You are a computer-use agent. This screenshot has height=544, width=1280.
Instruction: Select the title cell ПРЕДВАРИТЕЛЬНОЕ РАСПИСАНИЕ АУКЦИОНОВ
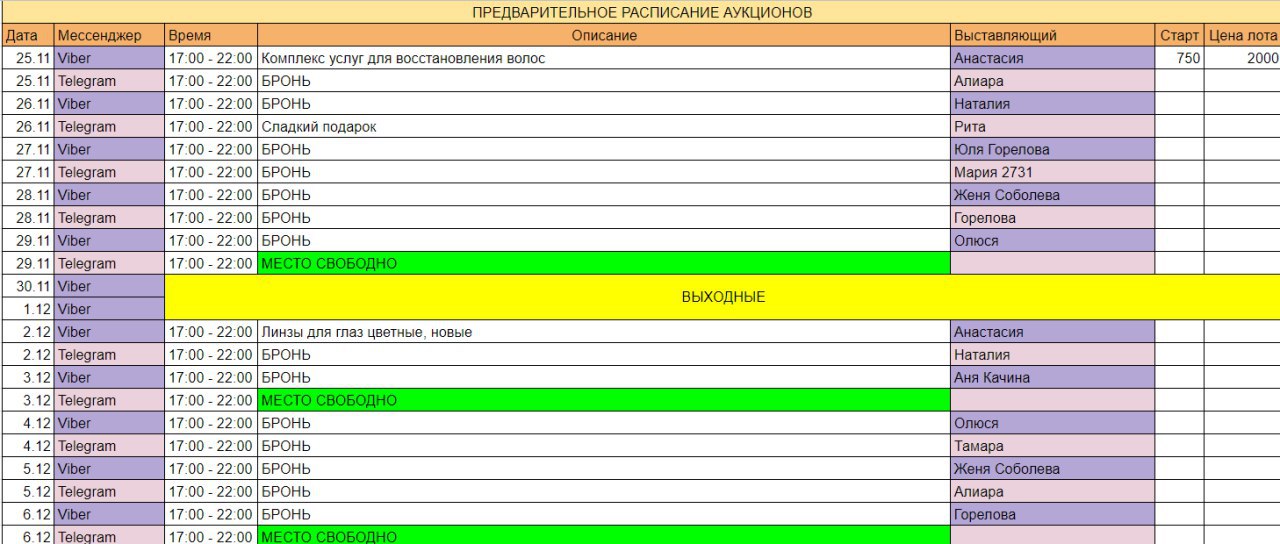(640, 12)
